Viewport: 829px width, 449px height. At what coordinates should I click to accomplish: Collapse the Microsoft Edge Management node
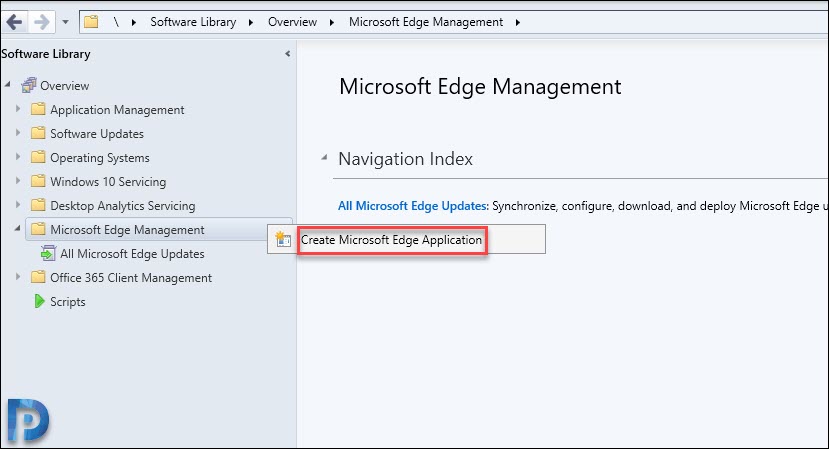(17, 228)
